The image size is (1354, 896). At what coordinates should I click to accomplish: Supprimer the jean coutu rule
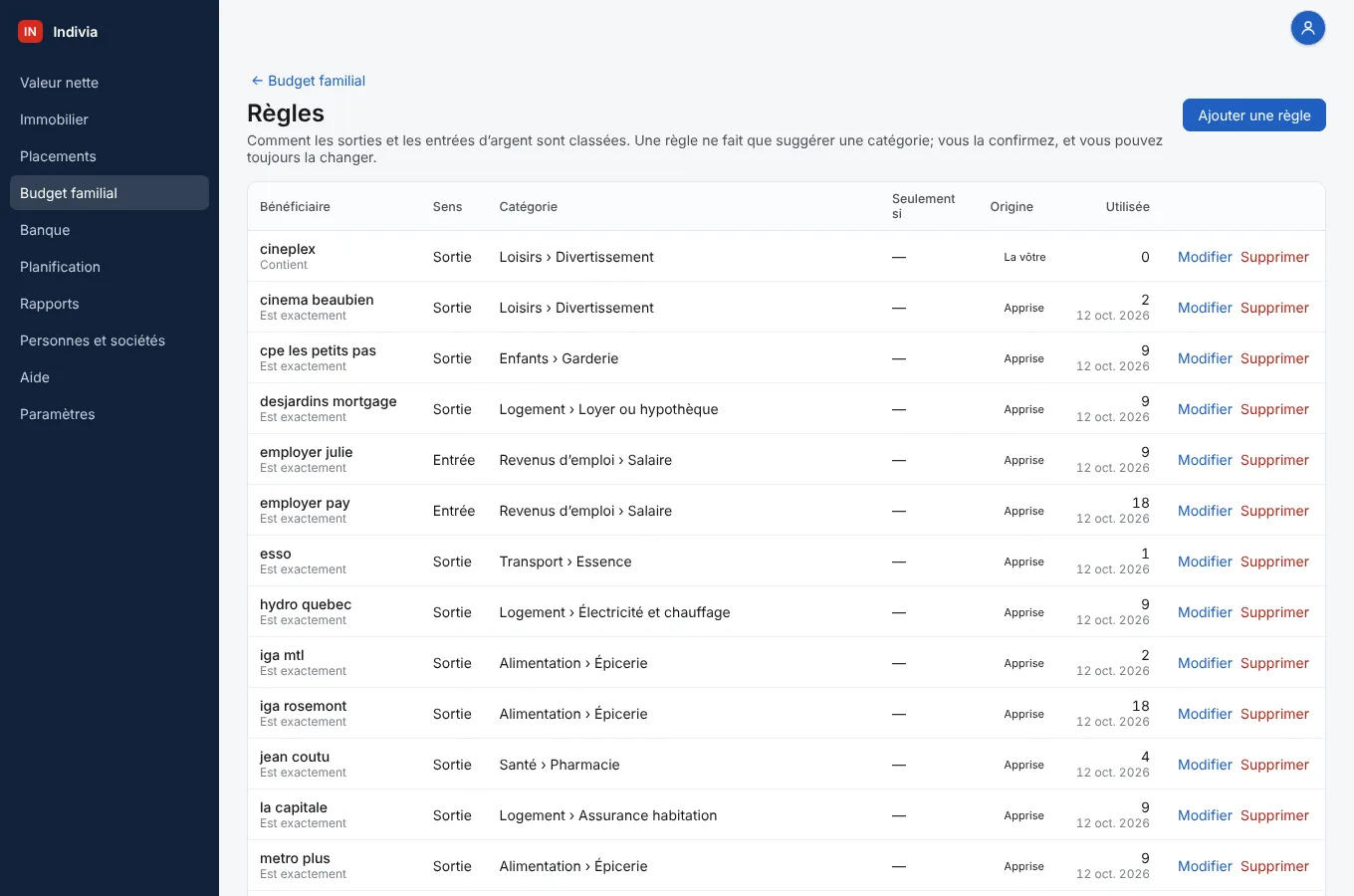pos(1274,765)
